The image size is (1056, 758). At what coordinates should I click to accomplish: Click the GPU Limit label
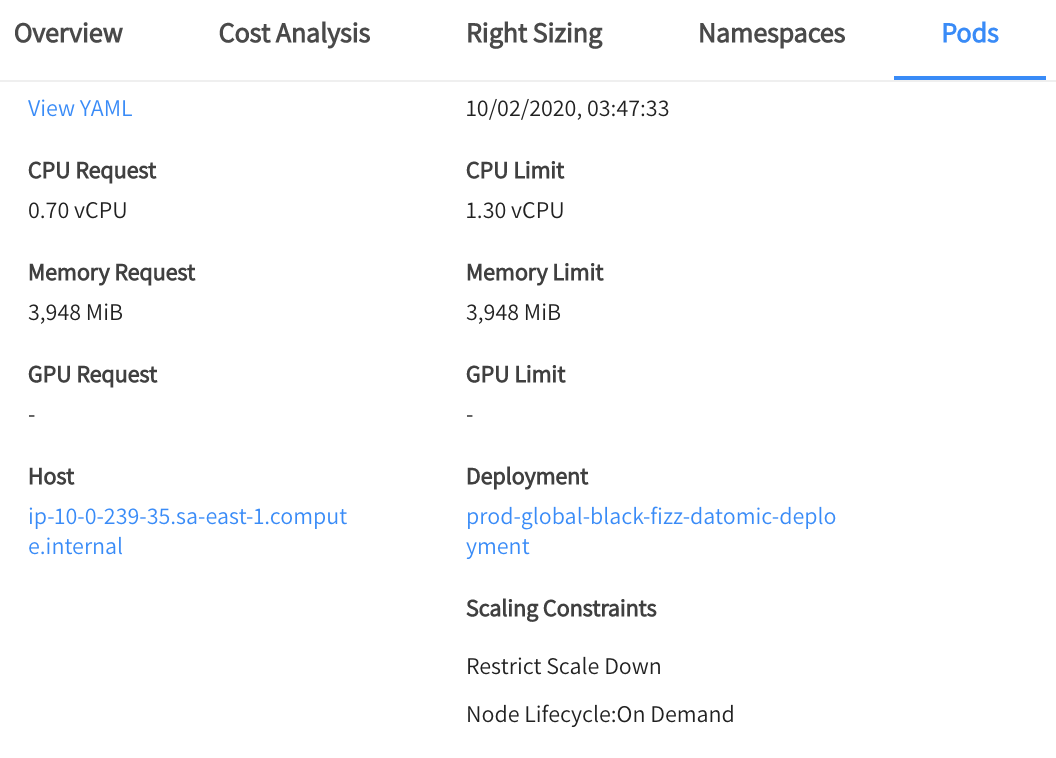click(x=516, y=375)
